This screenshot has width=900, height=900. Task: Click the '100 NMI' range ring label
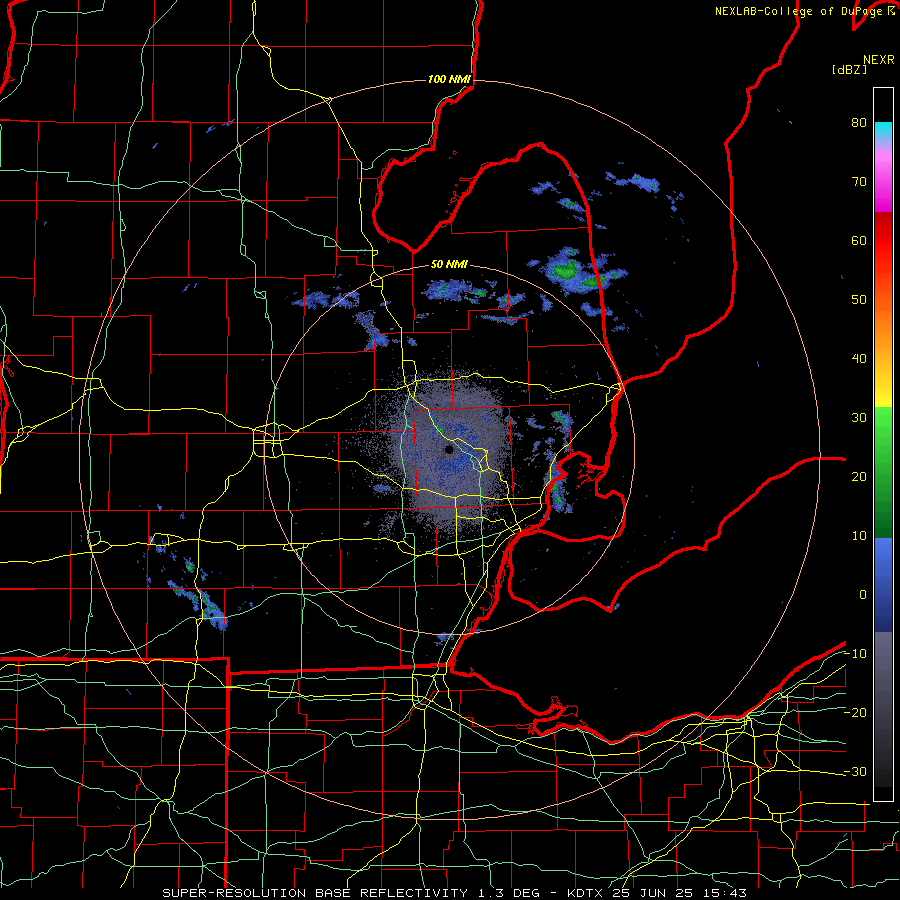tap(449, 79)
